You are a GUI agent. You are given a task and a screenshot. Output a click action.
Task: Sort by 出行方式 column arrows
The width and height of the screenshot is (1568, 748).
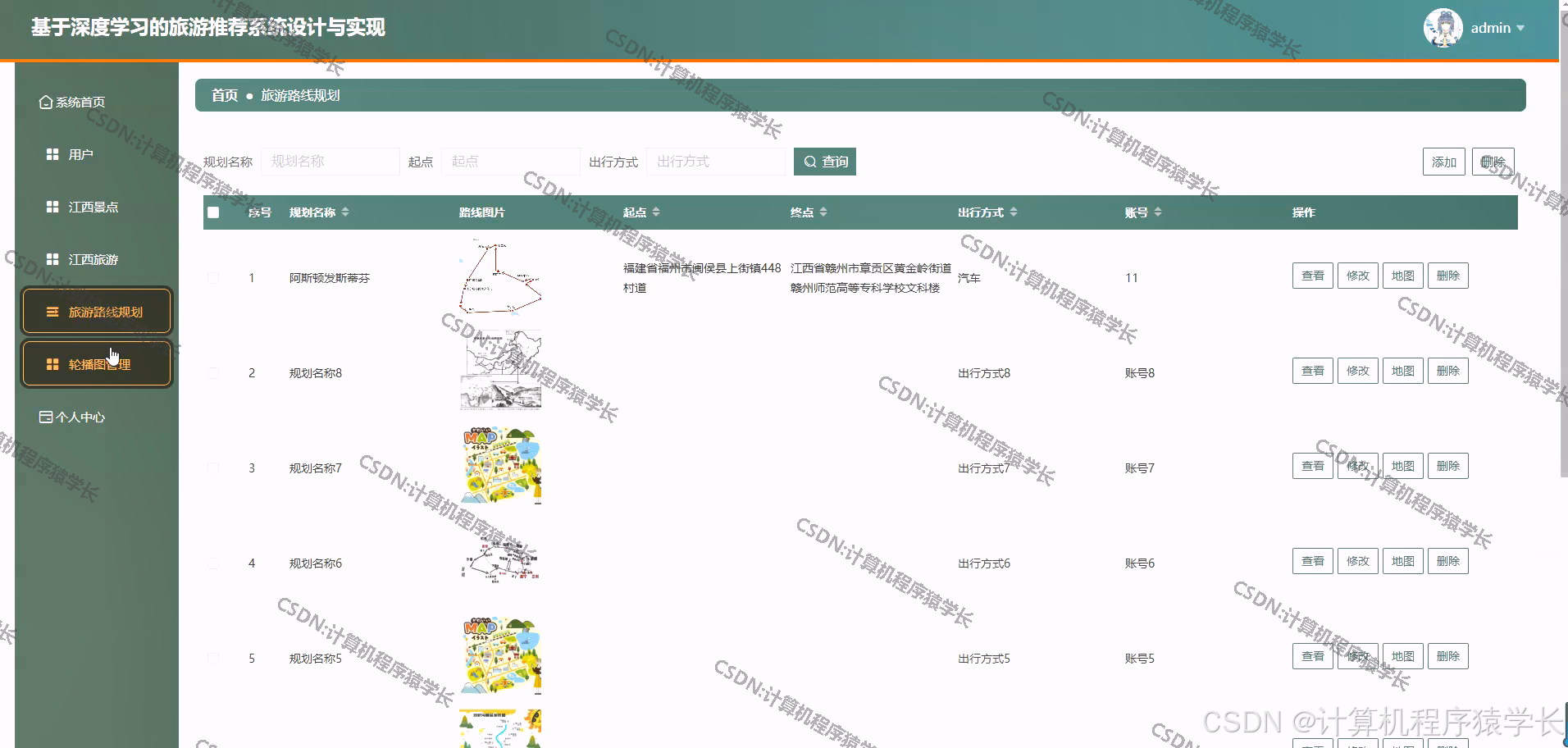click(x=1014, y=212)
